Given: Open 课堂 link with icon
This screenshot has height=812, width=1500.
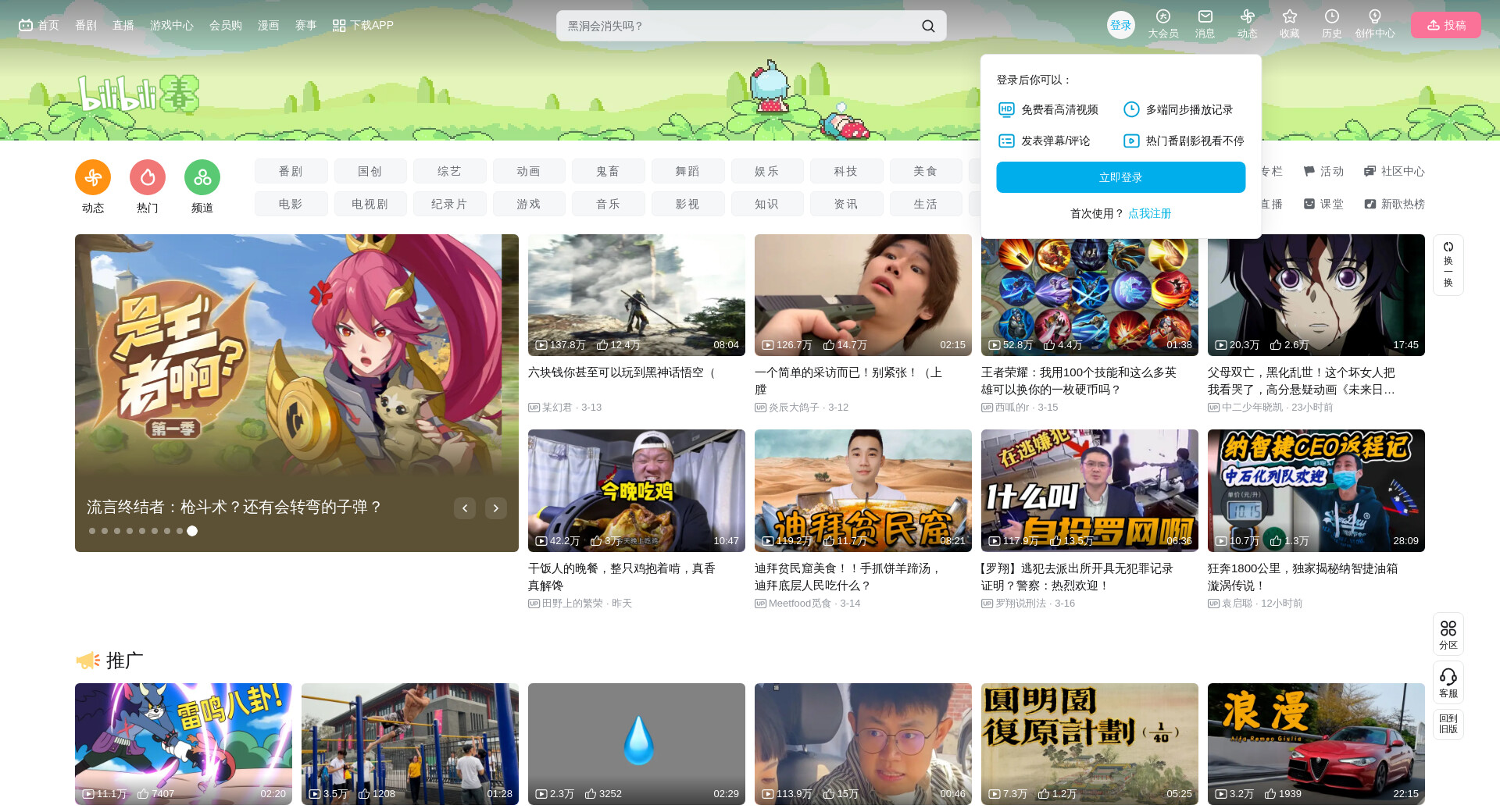Looking at the screenshot, I should pyautogui.click(x=1323, y=204).
